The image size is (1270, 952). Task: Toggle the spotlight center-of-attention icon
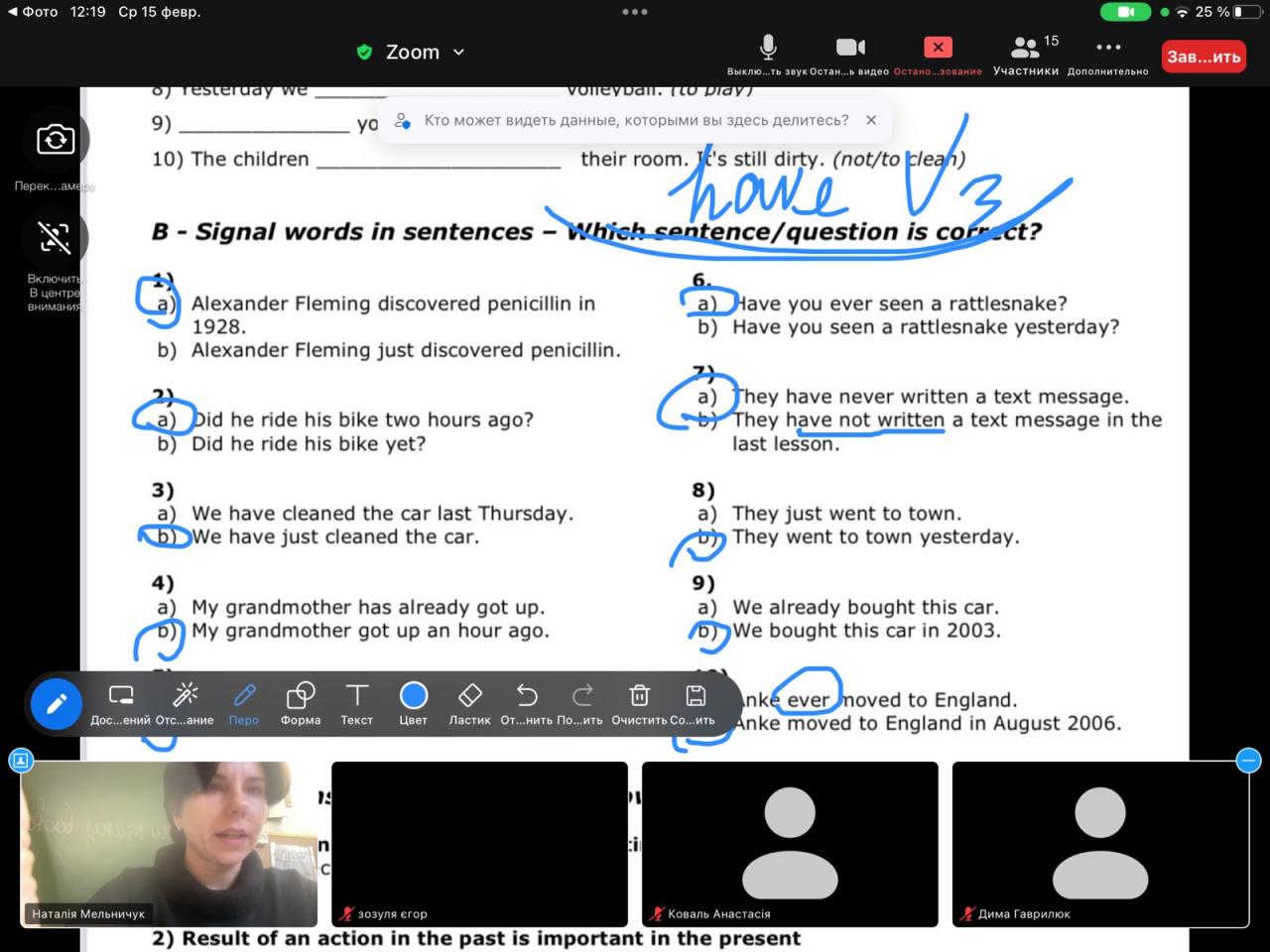[x=55, y=238]
